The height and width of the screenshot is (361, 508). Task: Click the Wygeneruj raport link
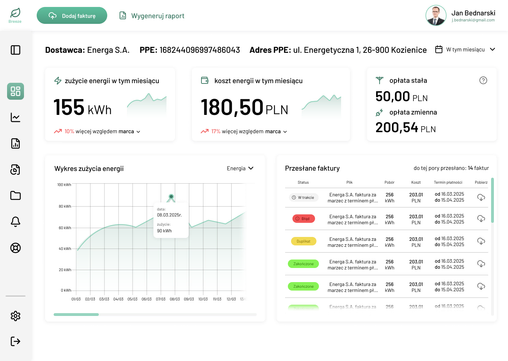[152, 16]
